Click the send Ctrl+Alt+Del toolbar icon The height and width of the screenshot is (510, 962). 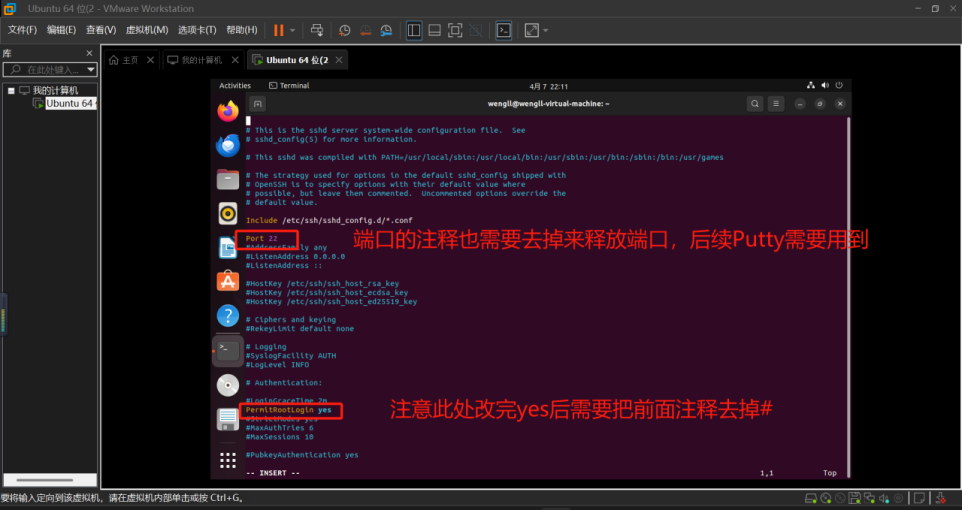coord(317,30)
